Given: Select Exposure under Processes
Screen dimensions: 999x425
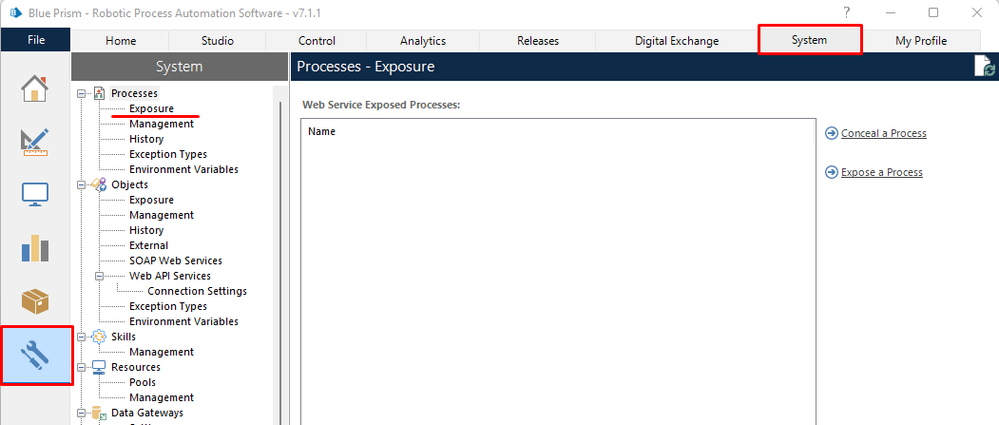Looking at the screenshot, I should (x=152, y=109).
